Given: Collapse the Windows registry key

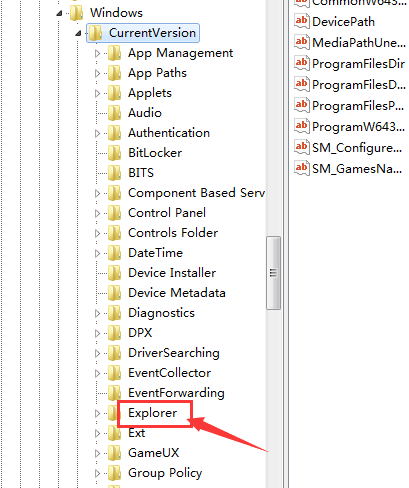Looking at the screenshot, I should tap(59, 13).
